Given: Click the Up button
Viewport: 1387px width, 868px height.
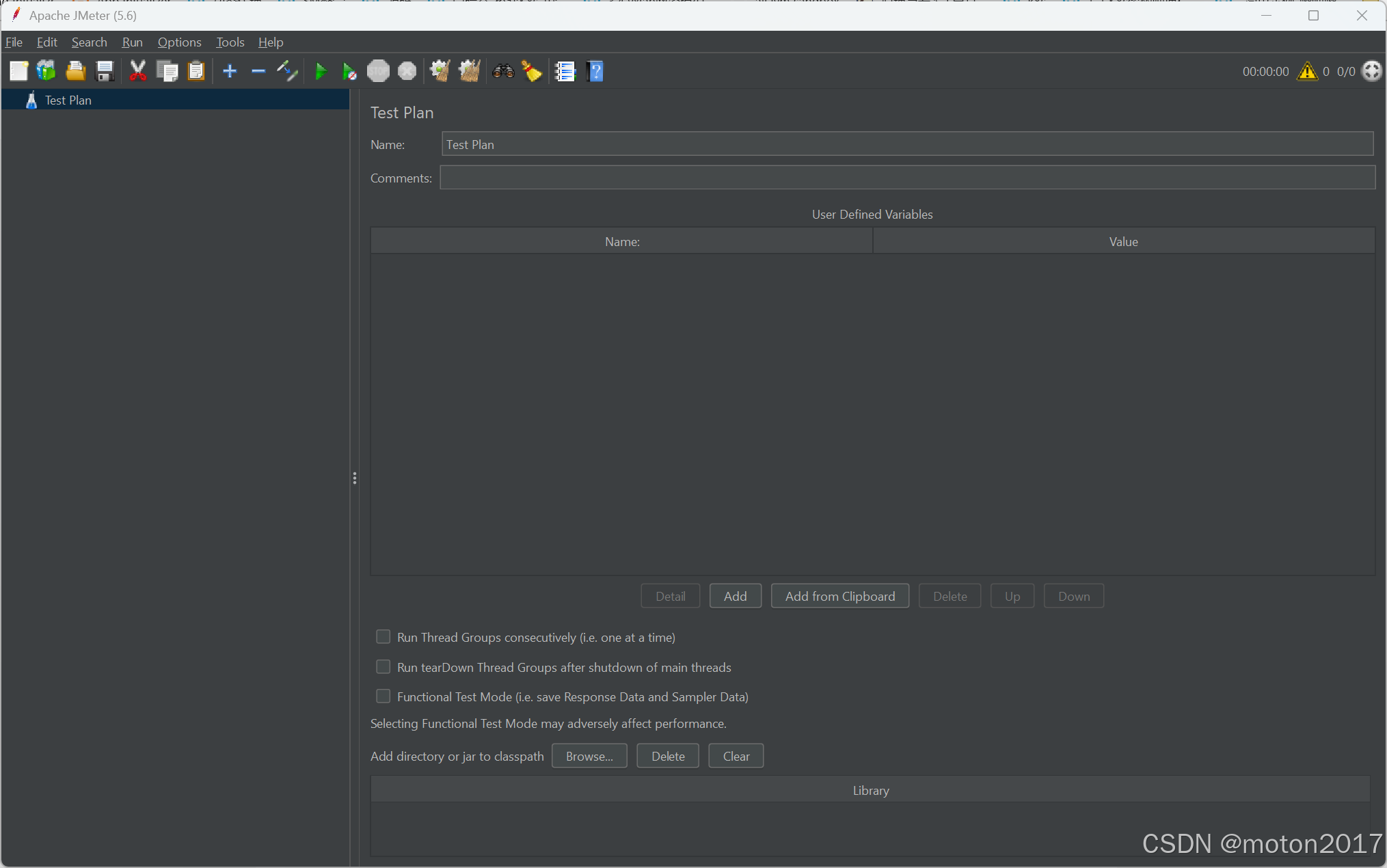Looking at the screenshot, I should click(x=1012, y=596).
